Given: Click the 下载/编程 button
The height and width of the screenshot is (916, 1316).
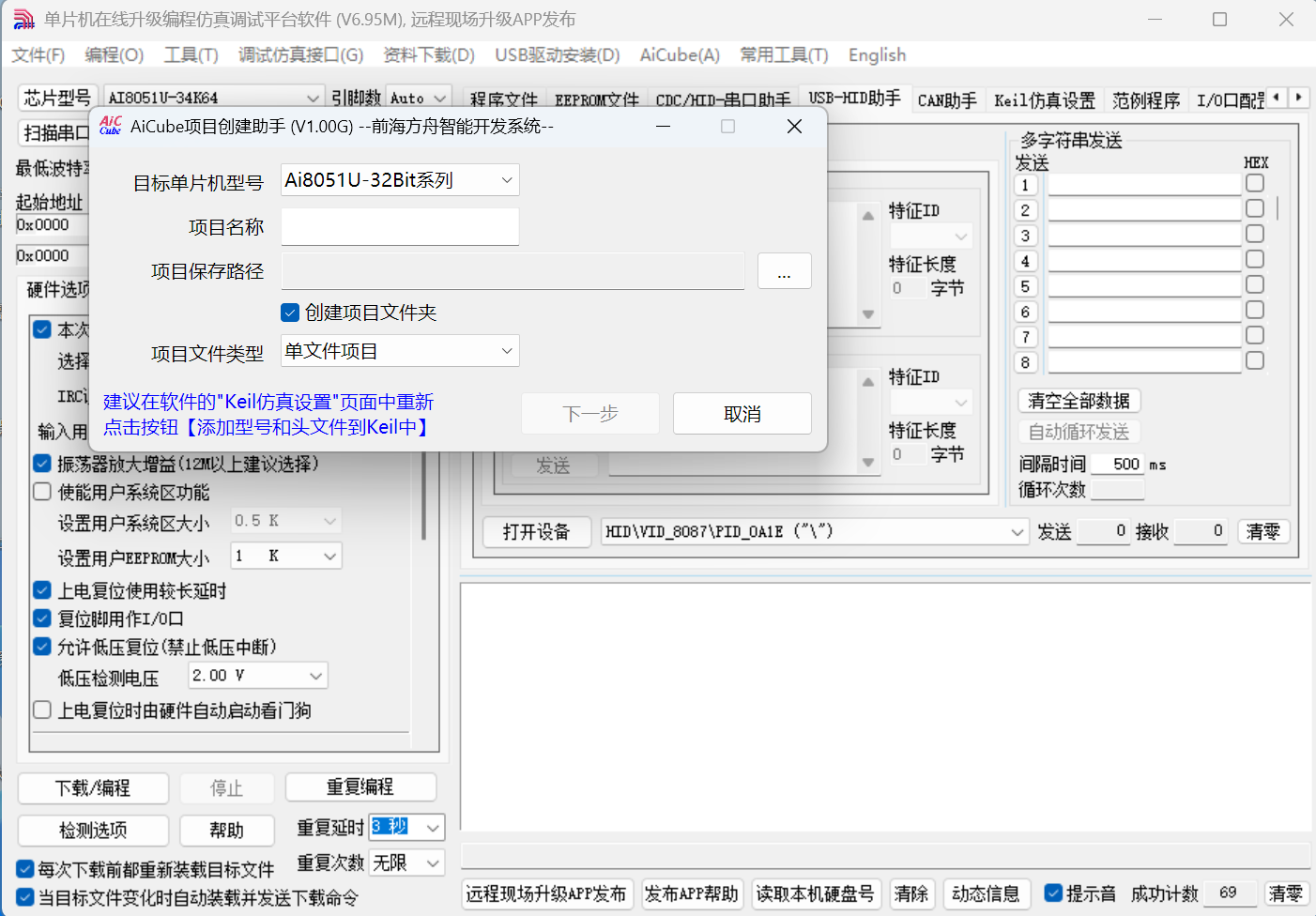Looking at the screenshot, I should pos(93,788).
